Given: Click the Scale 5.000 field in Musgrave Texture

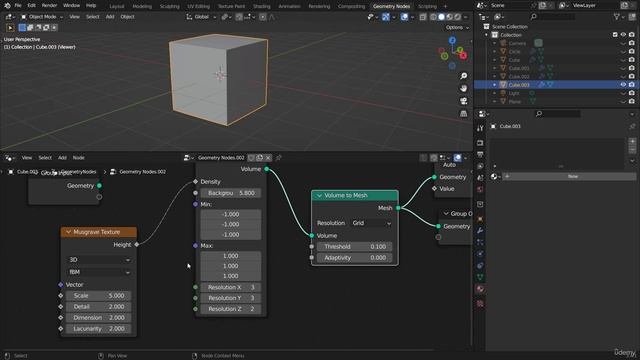Looking at the screenshot, I should click(98, 296).
